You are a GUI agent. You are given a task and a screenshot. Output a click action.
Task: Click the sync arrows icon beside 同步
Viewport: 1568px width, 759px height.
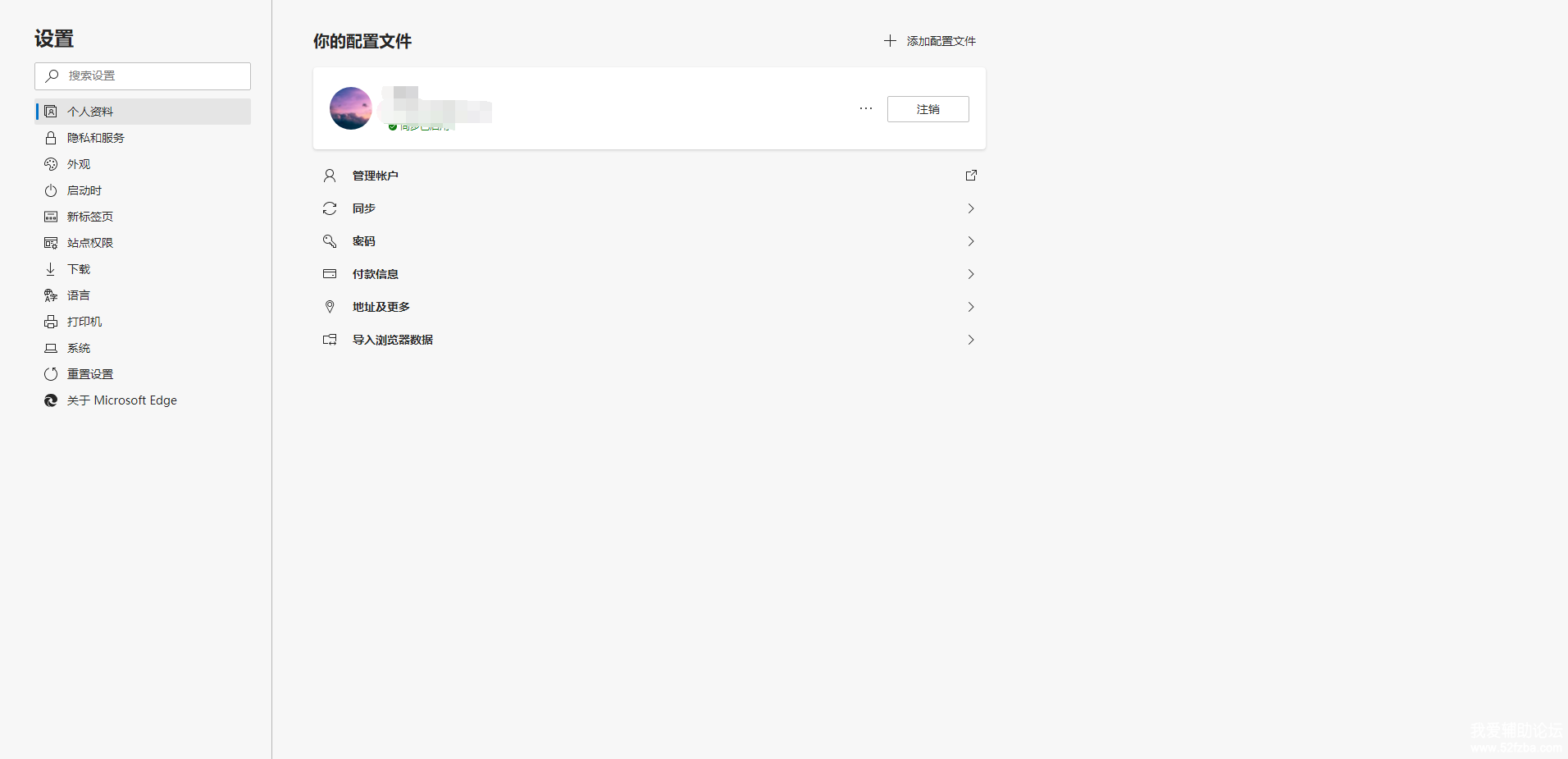(330, 208)
